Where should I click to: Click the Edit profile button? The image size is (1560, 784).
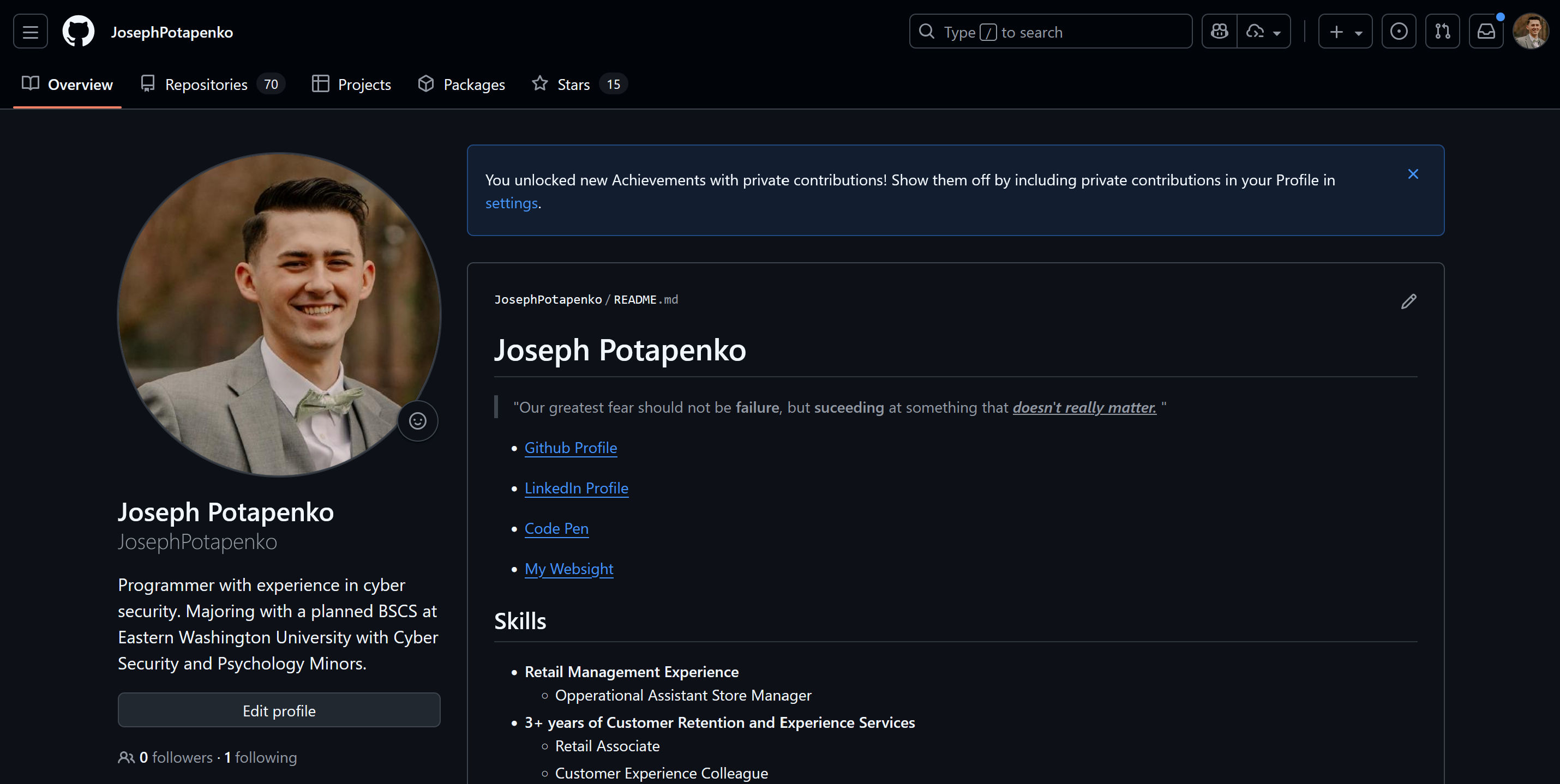[x=279, y=710]
